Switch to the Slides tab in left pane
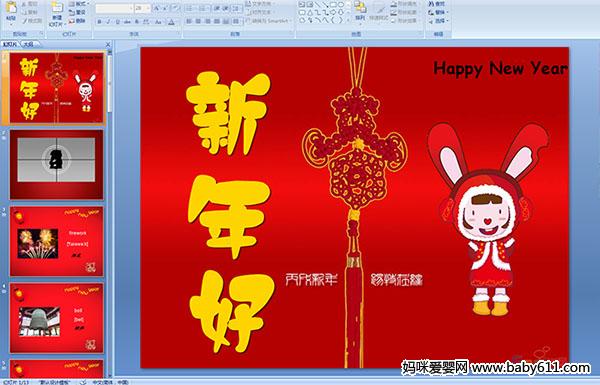The image size is (600, 385). click(10, 44)
